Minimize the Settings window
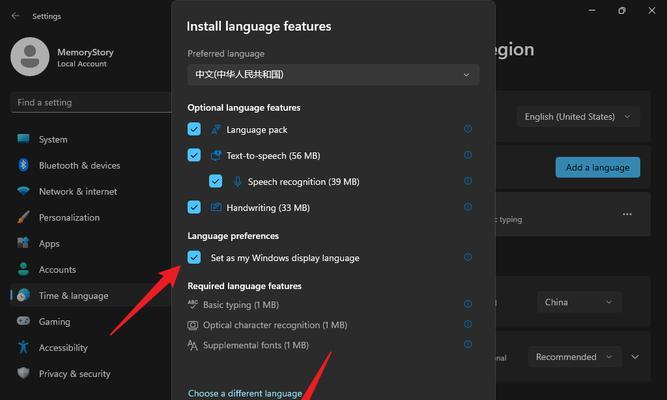The image size is (667, 400). [592, 10]
